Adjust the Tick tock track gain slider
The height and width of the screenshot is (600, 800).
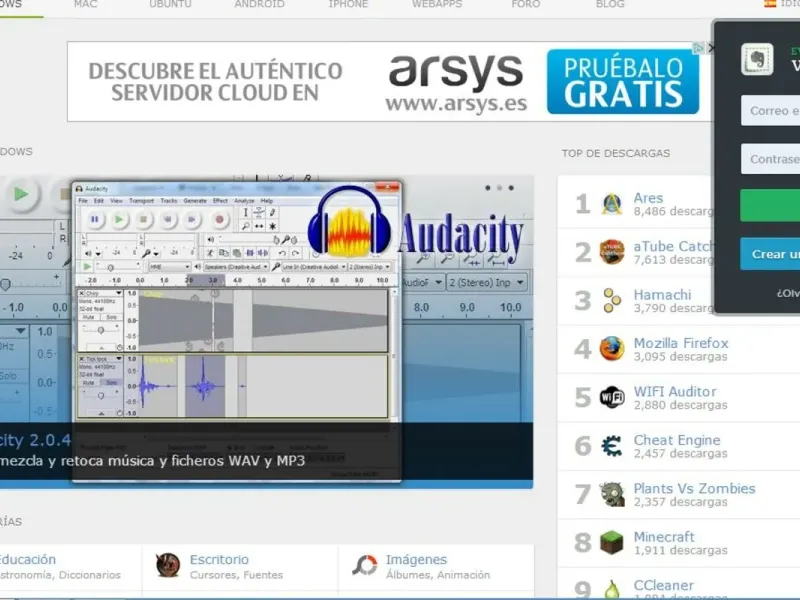[x=101, y=395]
